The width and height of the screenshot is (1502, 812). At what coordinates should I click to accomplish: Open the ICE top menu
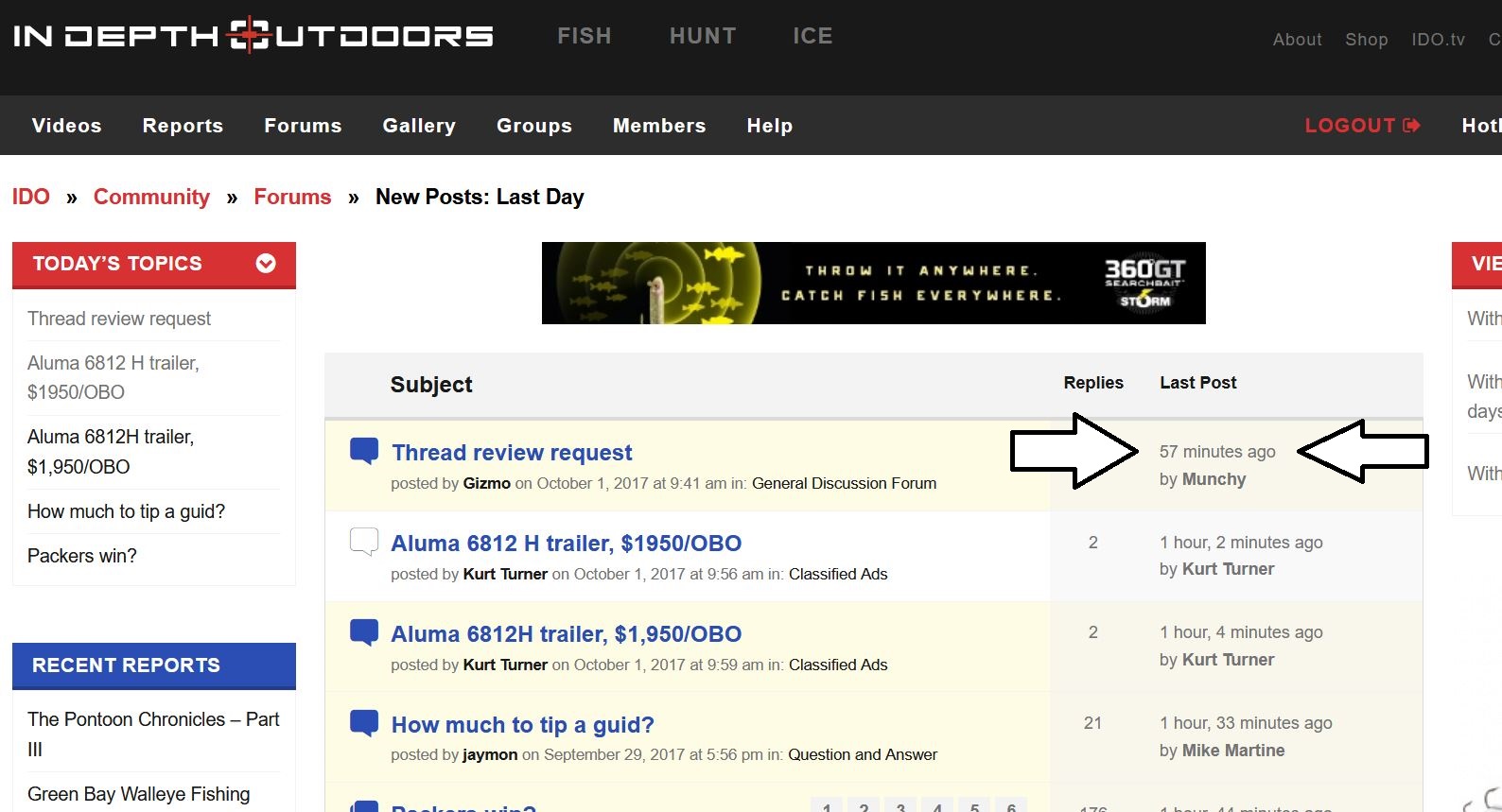pos(812,36)
